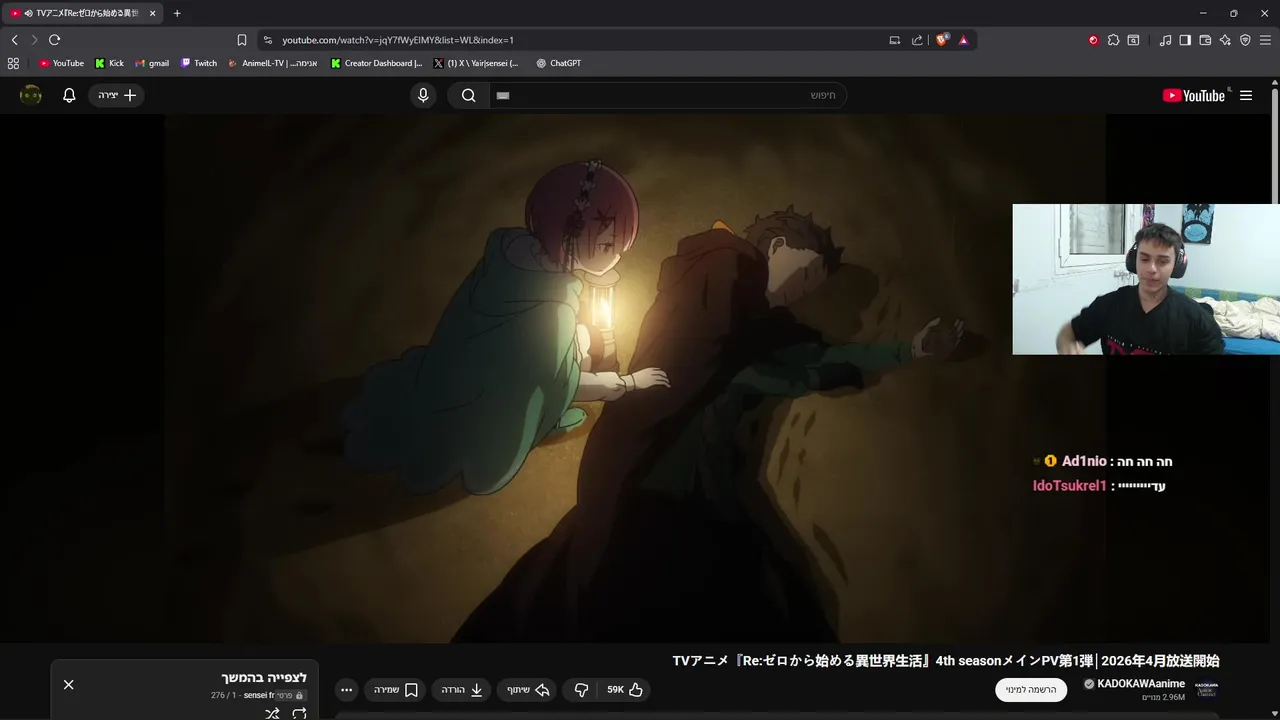Image resolution: width=1280 pixels, height=720 pixels.
Task: Download the video (הורדה)
Action: 463,690
